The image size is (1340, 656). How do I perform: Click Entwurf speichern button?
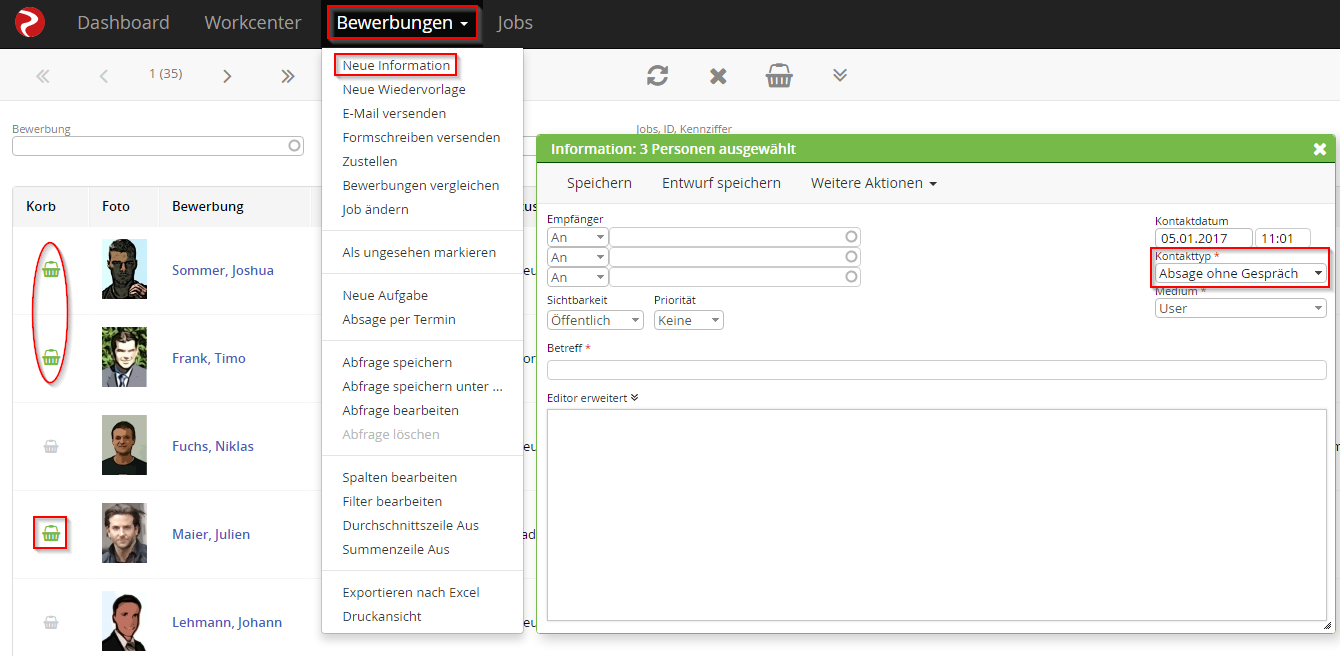coord(721,183)
